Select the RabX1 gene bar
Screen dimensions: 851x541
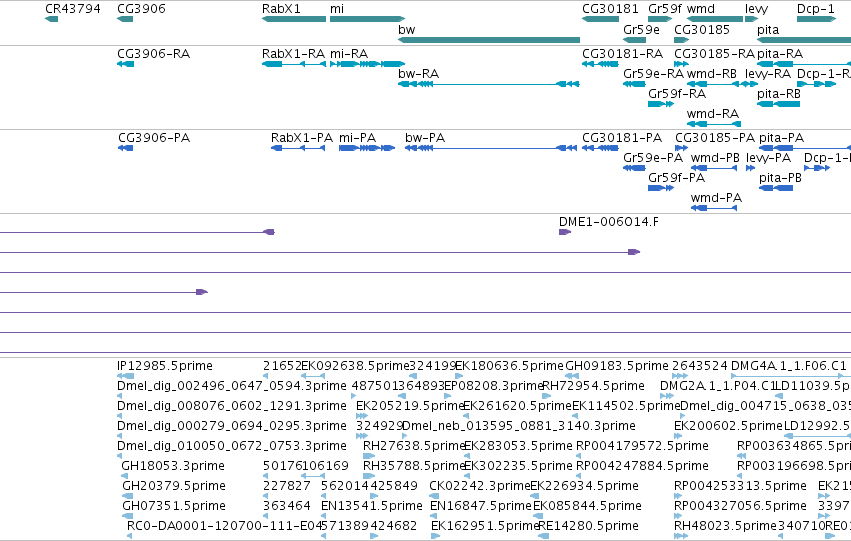[x=294, y=19]
